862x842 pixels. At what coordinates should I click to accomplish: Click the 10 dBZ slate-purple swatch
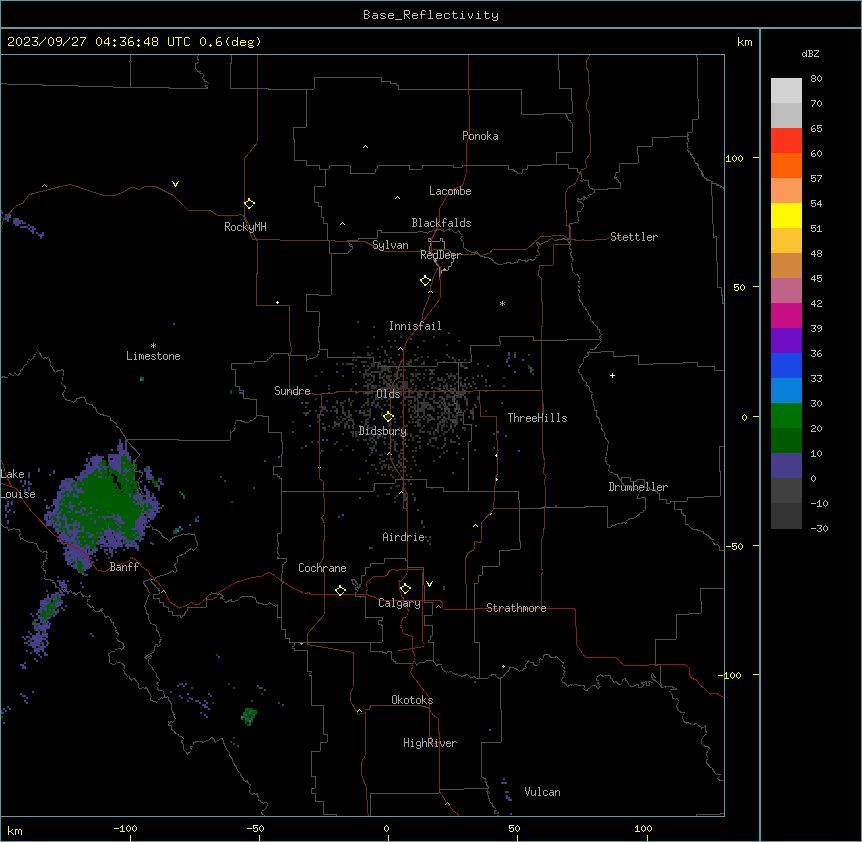click(x=786, y=466)
